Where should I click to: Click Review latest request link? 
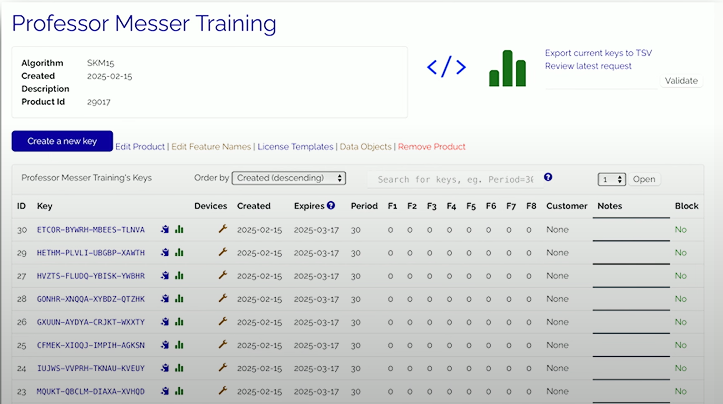click(x=588, y=66)
